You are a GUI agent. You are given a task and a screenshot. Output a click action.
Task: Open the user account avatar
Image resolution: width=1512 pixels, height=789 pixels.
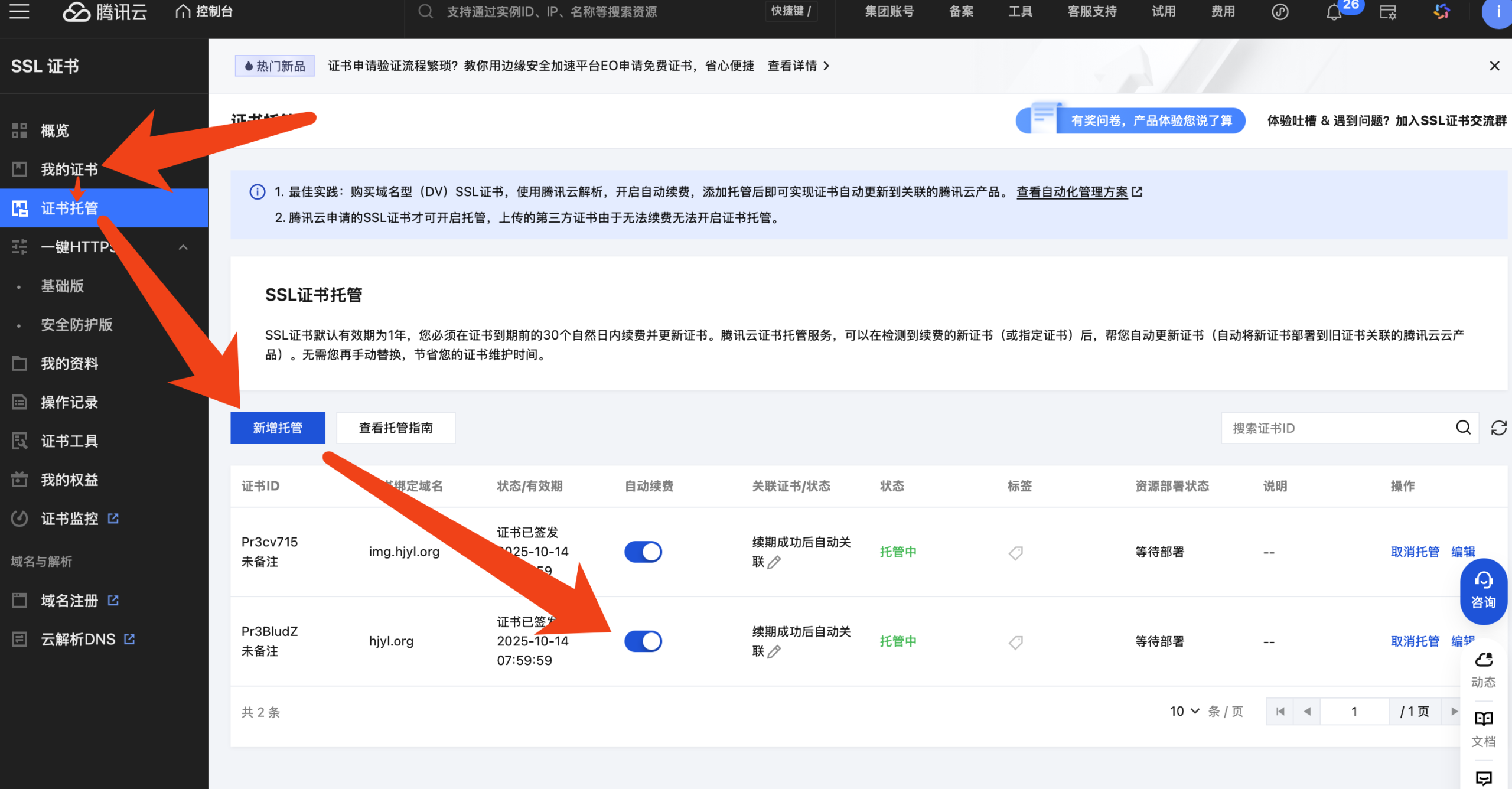pos(1497,12)
